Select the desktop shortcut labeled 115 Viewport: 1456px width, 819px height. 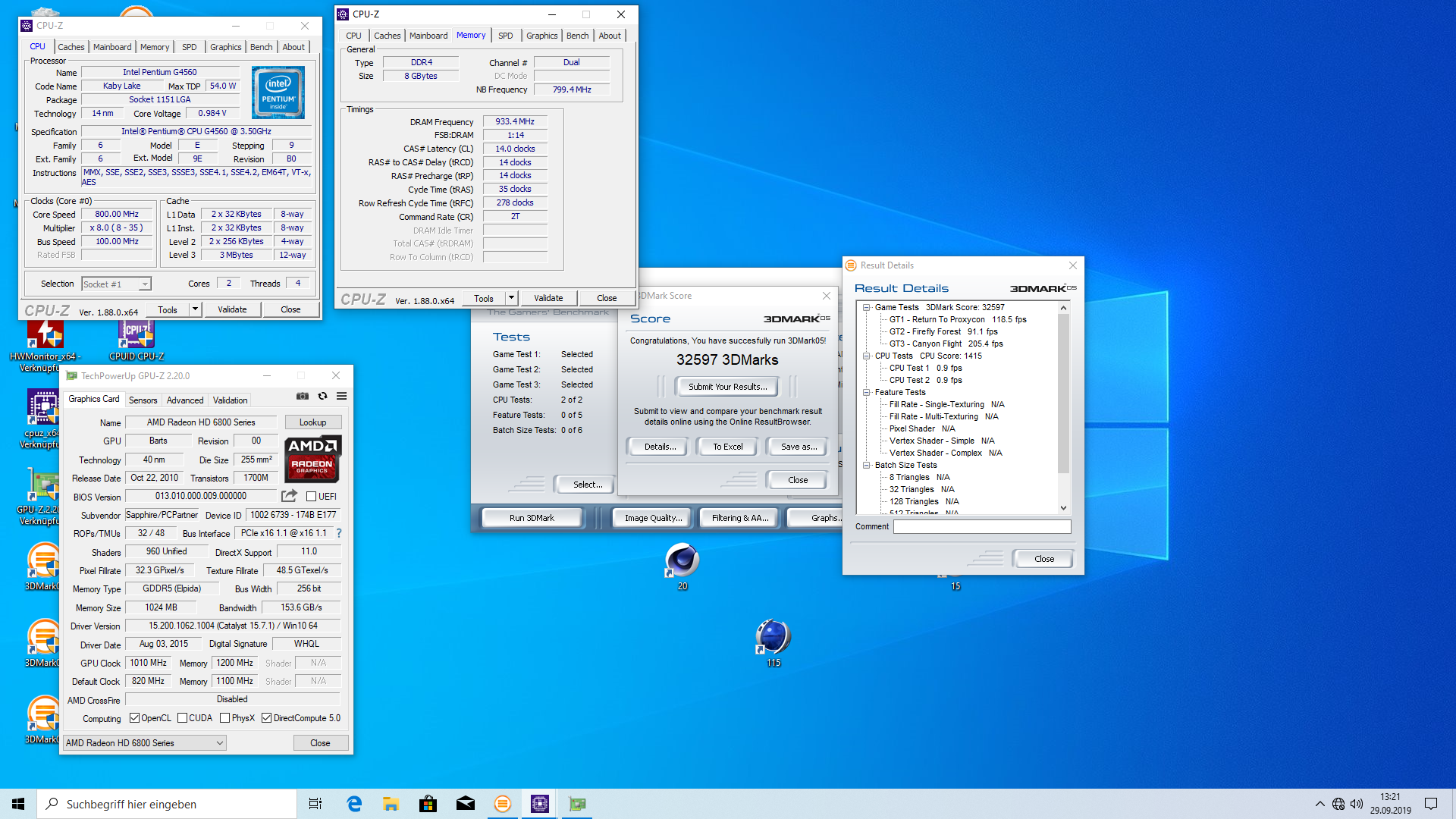pyautogui.click(x=773, y=643)
